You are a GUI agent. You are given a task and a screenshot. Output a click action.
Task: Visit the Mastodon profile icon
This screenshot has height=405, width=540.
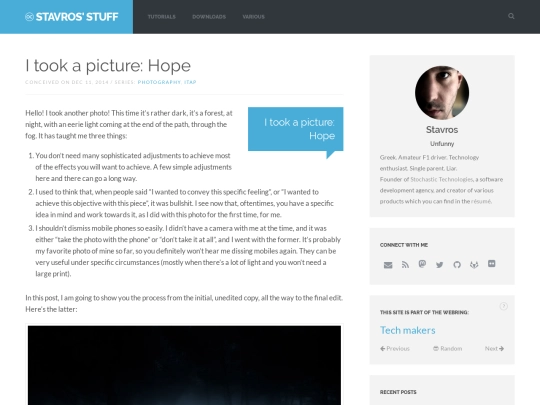coord(422,264)
